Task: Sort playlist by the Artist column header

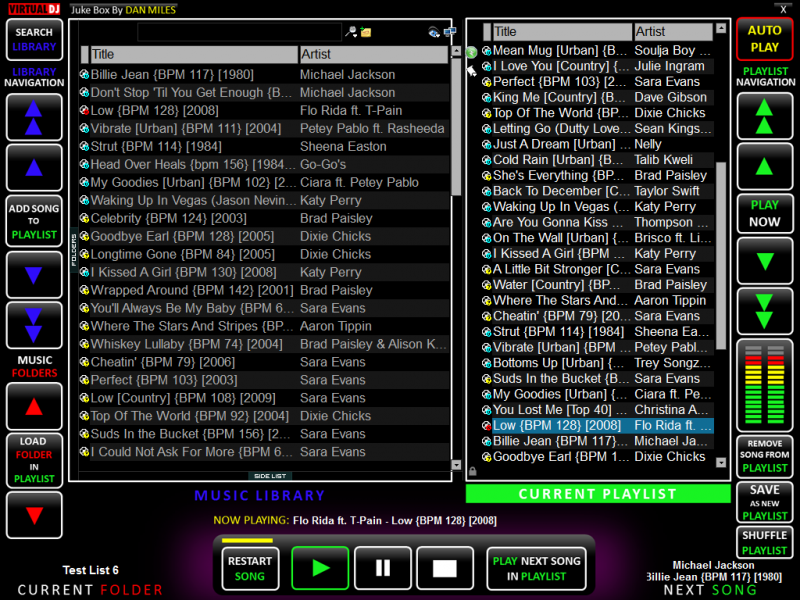Action: coord(673,32)
